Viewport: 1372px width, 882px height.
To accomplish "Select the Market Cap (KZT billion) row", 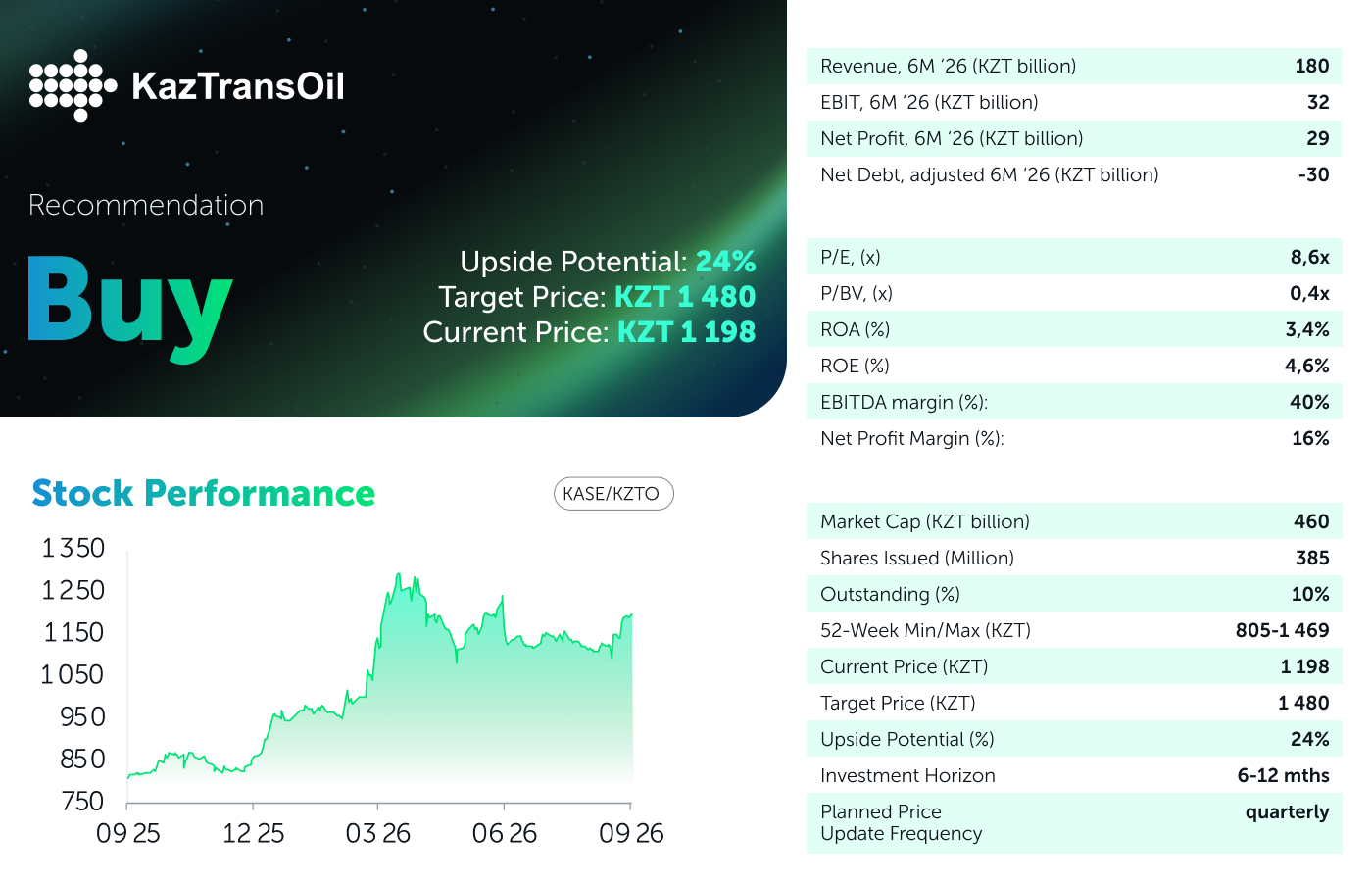I will pyautogui.click(x=1074, y=521).
